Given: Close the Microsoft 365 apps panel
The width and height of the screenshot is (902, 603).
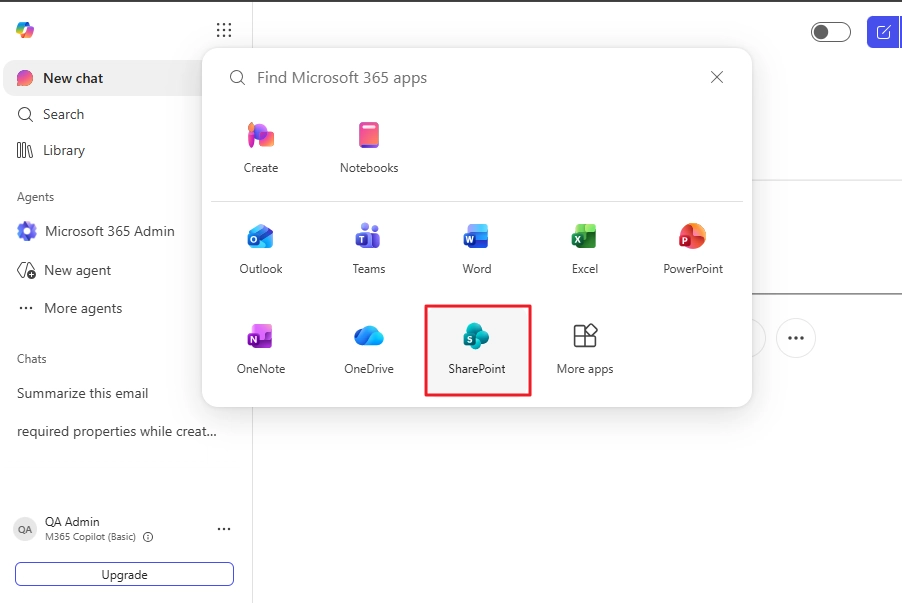Looking at the screenshot, I should (x=716, y=77).
